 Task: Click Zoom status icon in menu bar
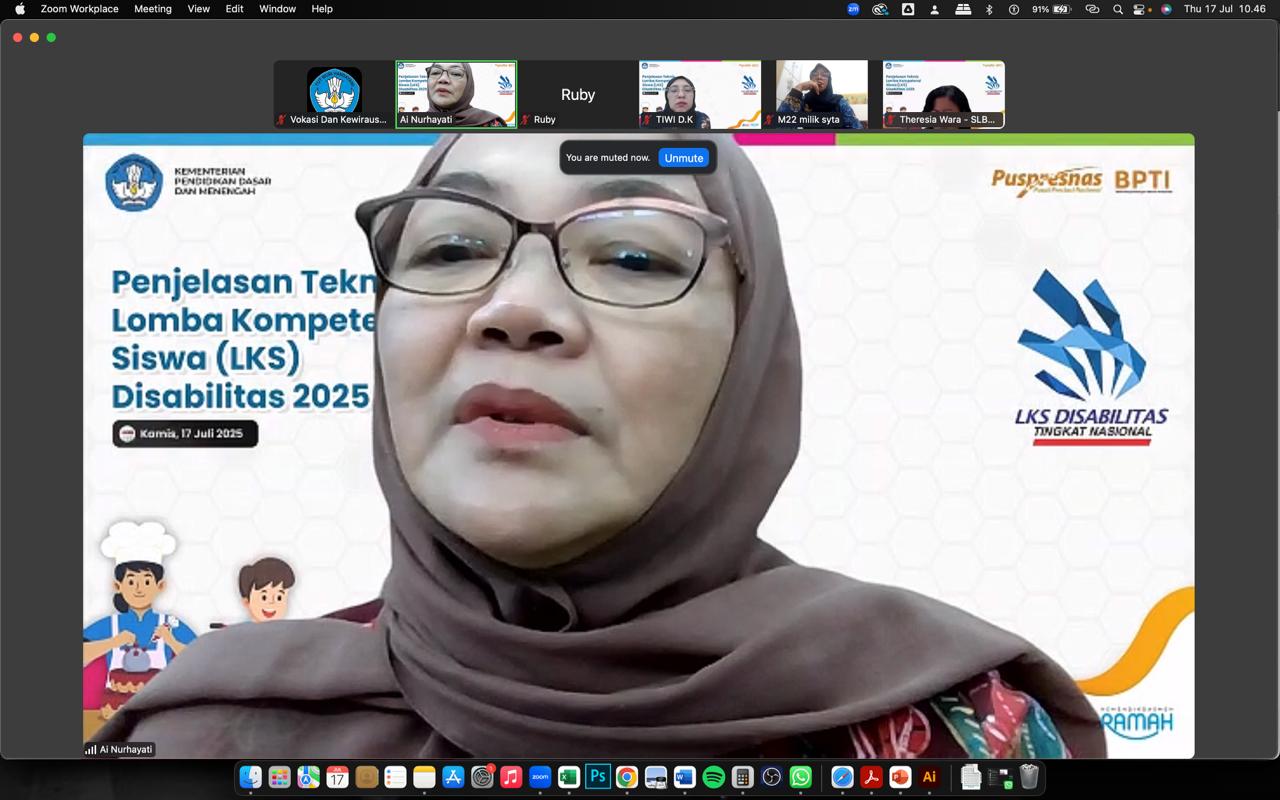pyautogui.click(x=853, y=9)
